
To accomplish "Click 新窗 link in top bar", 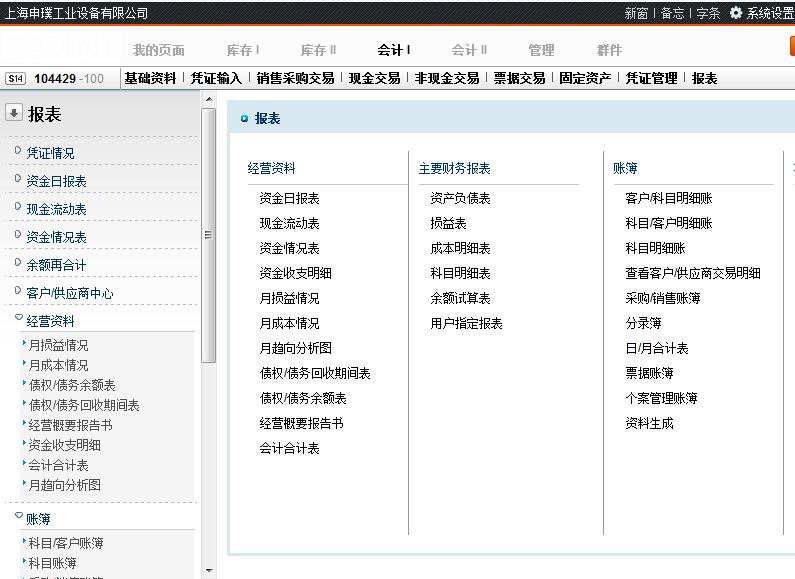I will [x=636, y=13].
